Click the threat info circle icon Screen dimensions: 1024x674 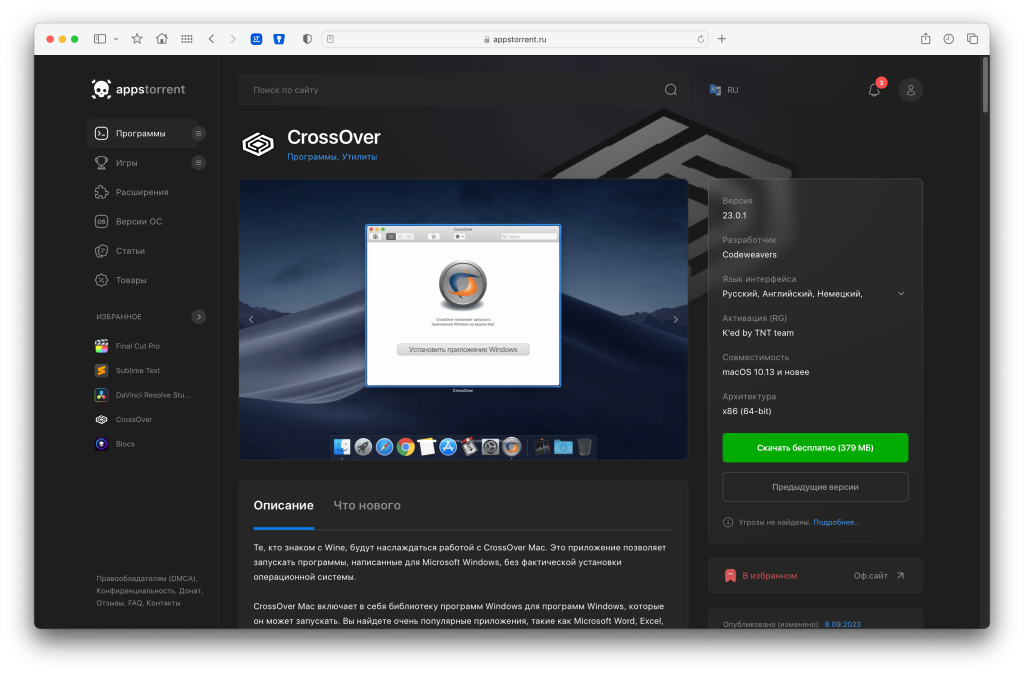(x=728, y=522)
